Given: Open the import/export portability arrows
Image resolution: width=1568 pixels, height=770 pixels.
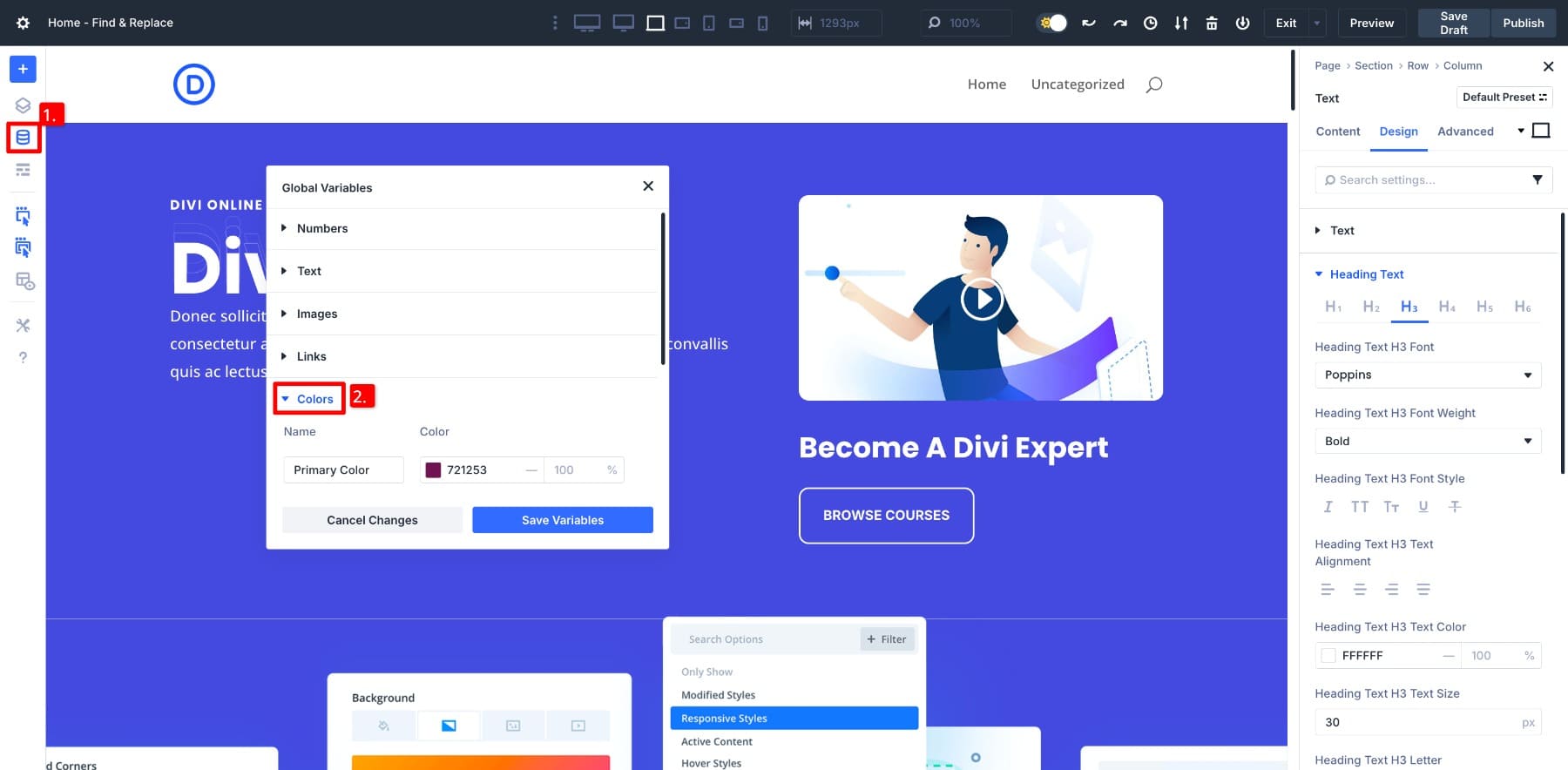Looking at the screenshot, I should pyautogui.click(x=1181, y=23).
